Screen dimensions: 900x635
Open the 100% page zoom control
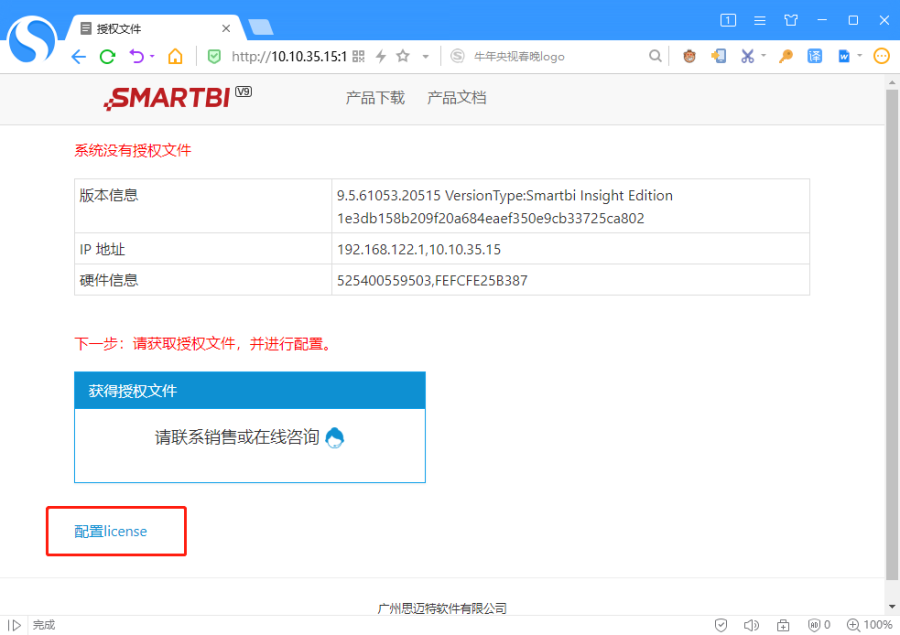870,625
